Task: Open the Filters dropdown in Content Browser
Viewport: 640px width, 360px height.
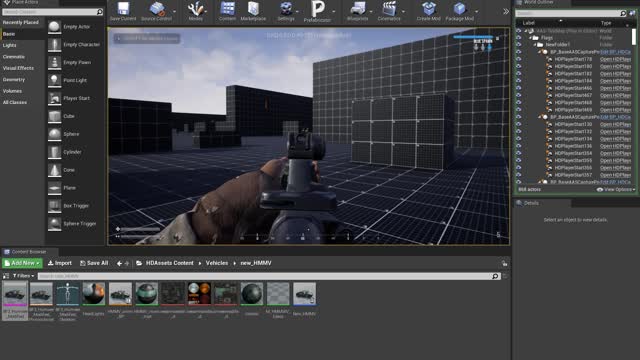Action: tap(23, 276)
